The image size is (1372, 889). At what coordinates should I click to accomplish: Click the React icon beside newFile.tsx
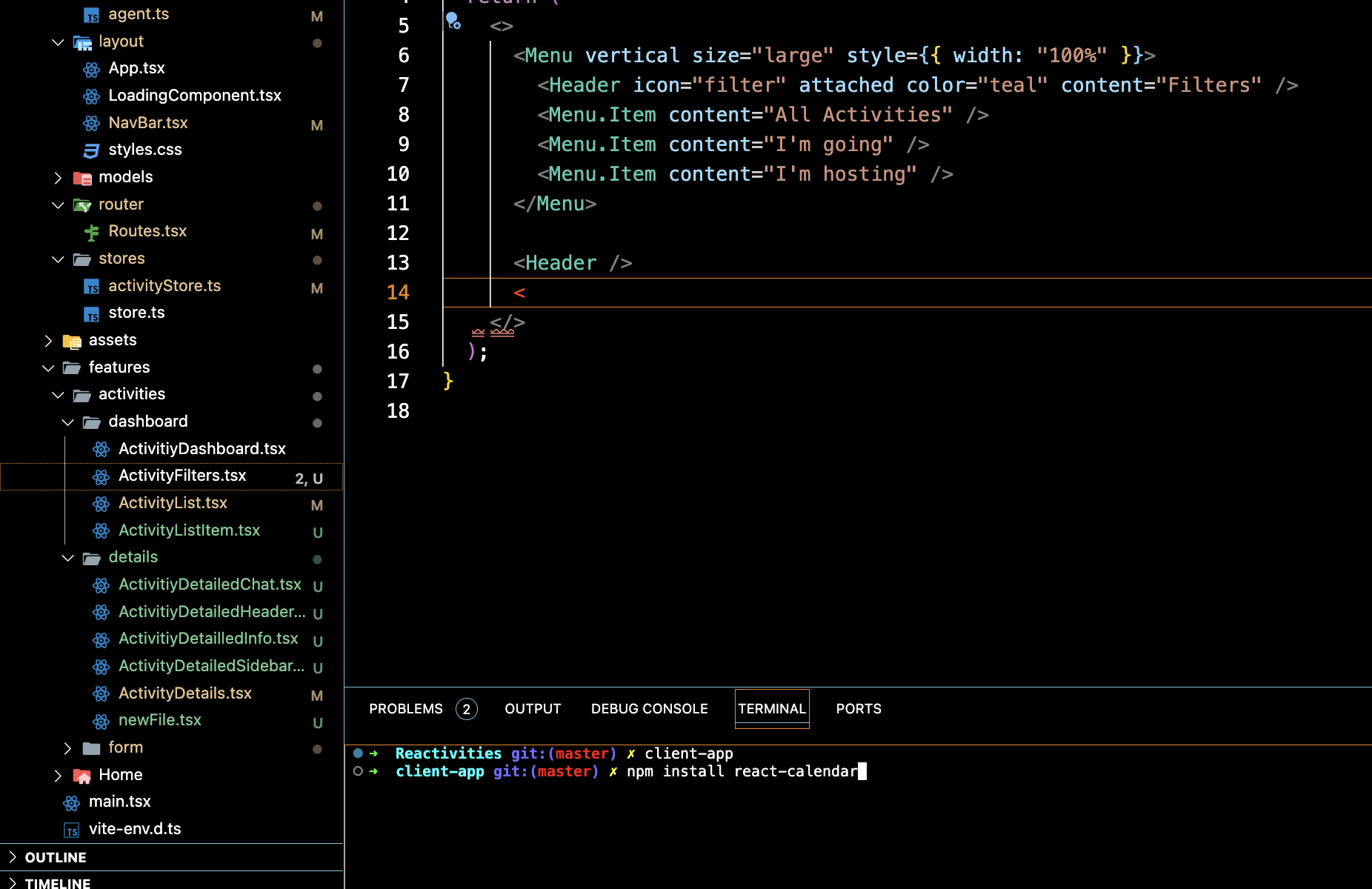(x=101, y=722)
